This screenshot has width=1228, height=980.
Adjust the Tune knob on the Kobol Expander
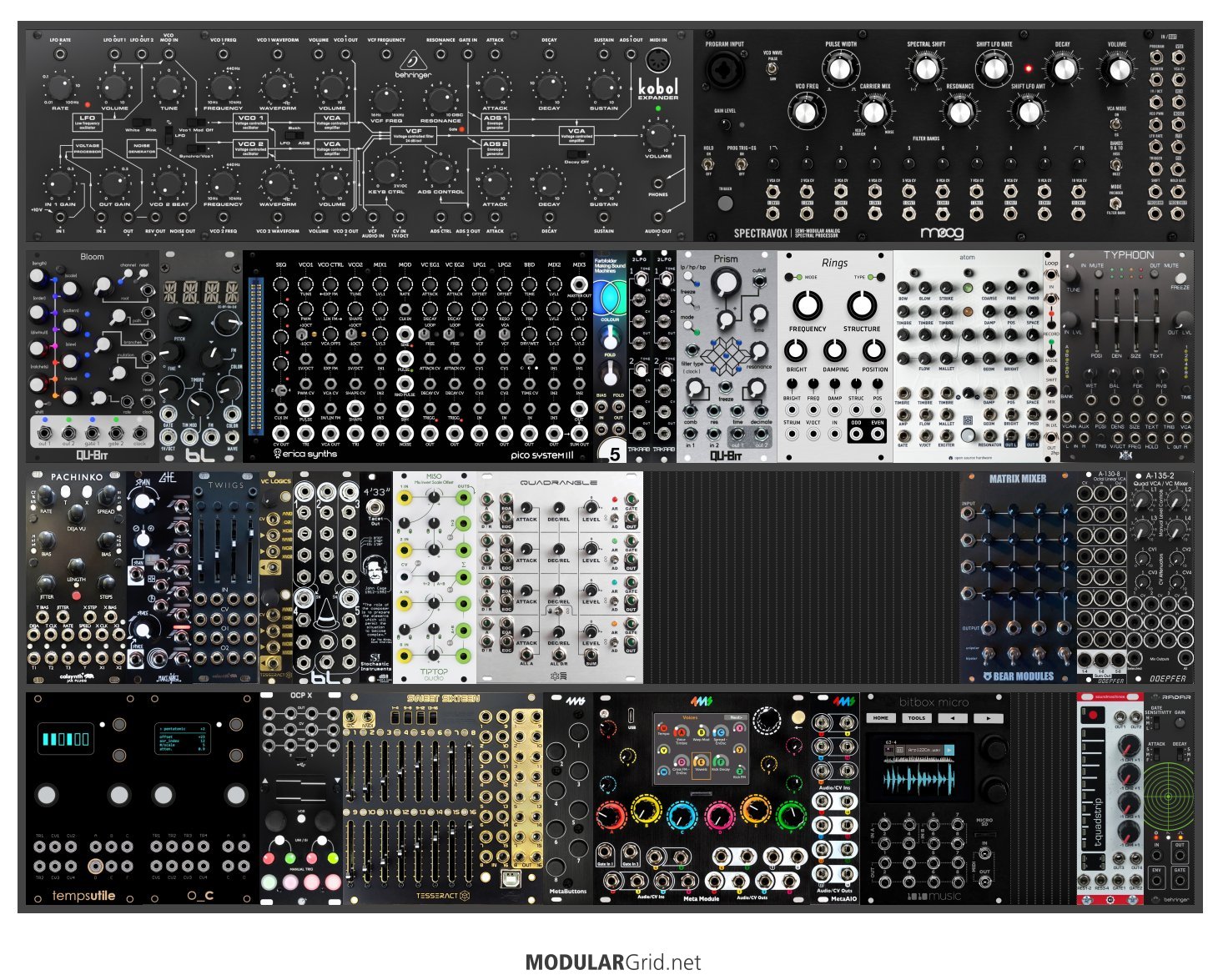tap(169, 87)
